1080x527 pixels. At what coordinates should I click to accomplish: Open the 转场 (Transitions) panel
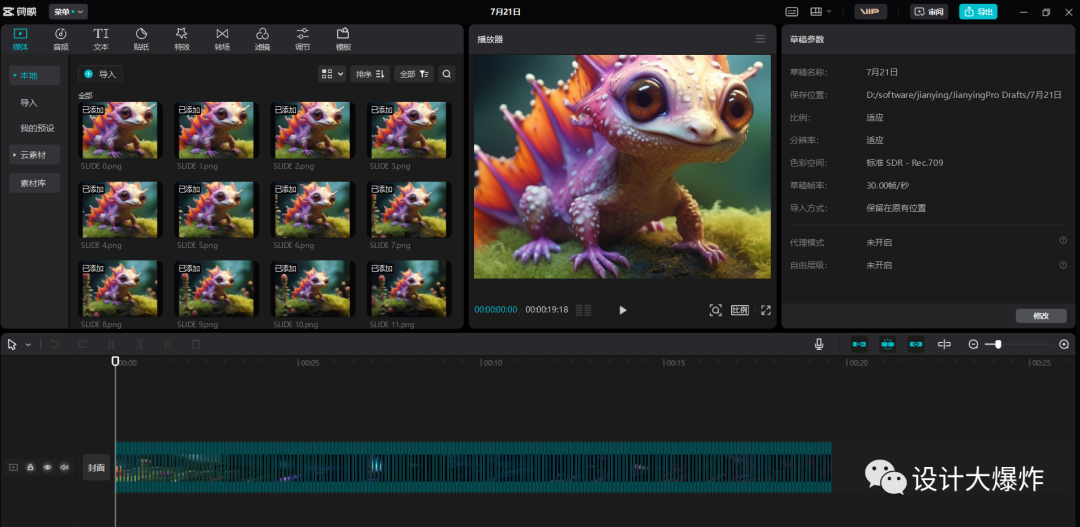[222, 39]
